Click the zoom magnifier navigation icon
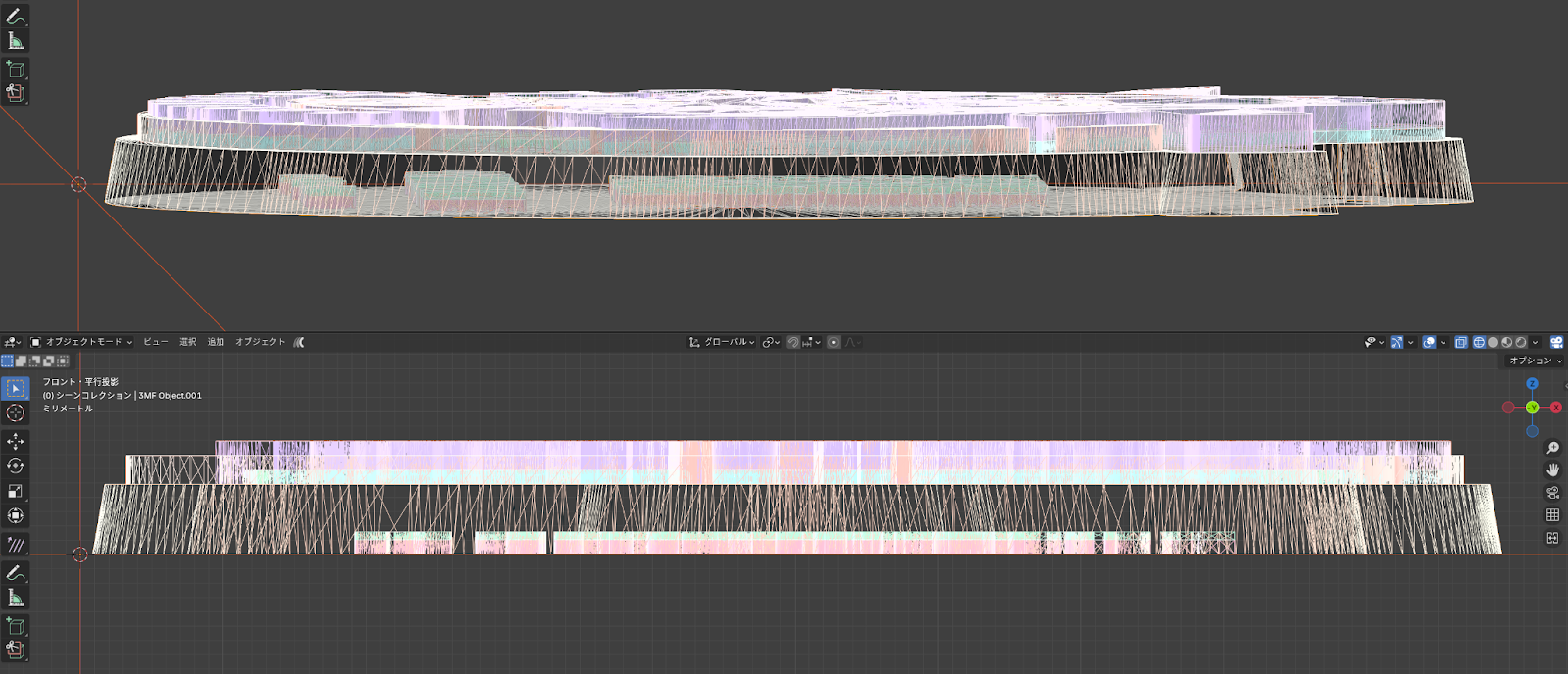1568x674 pixels. [x=1552, y=448]
